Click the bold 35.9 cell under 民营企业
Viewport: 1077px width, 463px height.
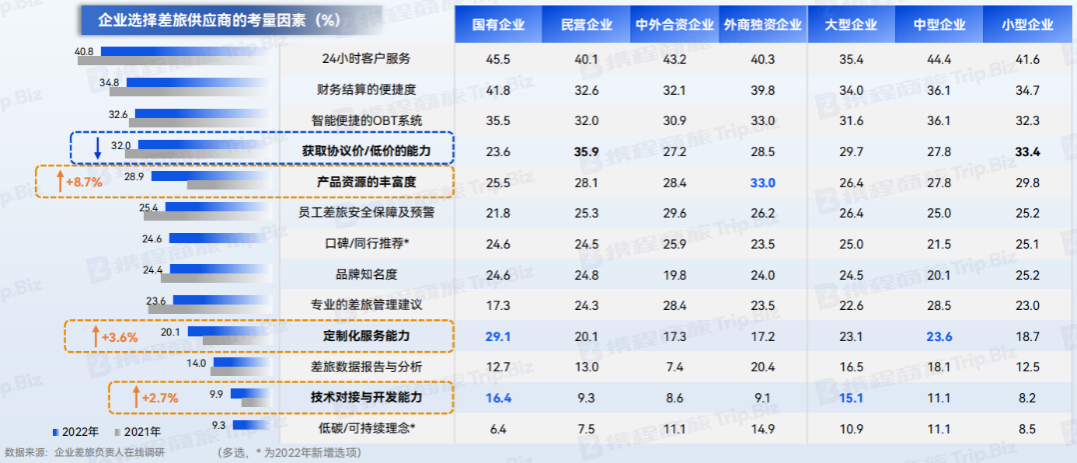point(586,151)
